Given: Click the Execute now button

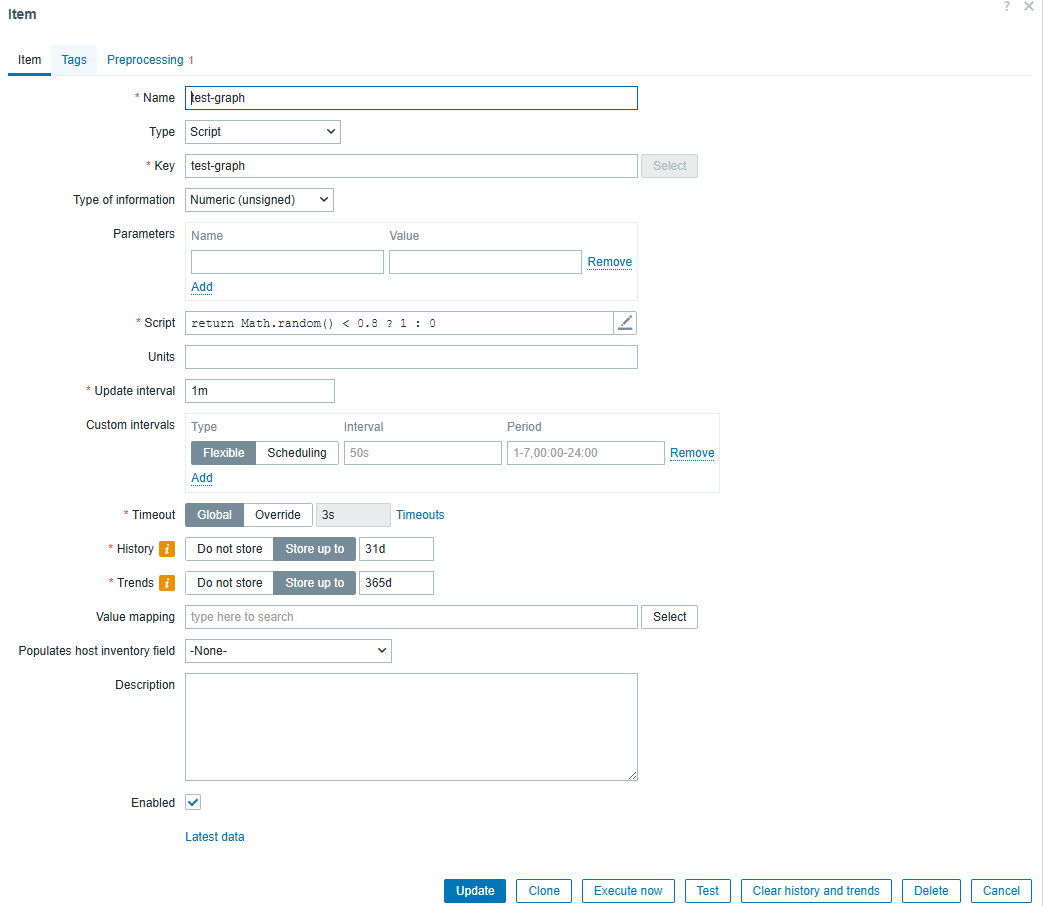Looking at the screenshot, I should (628, 891).
